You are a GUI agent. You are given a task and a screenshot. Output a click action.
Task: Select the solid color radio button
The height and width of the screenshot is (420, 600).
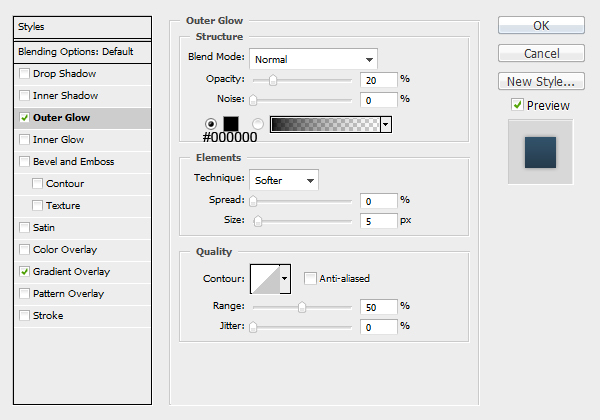click(x=210, y=124)
